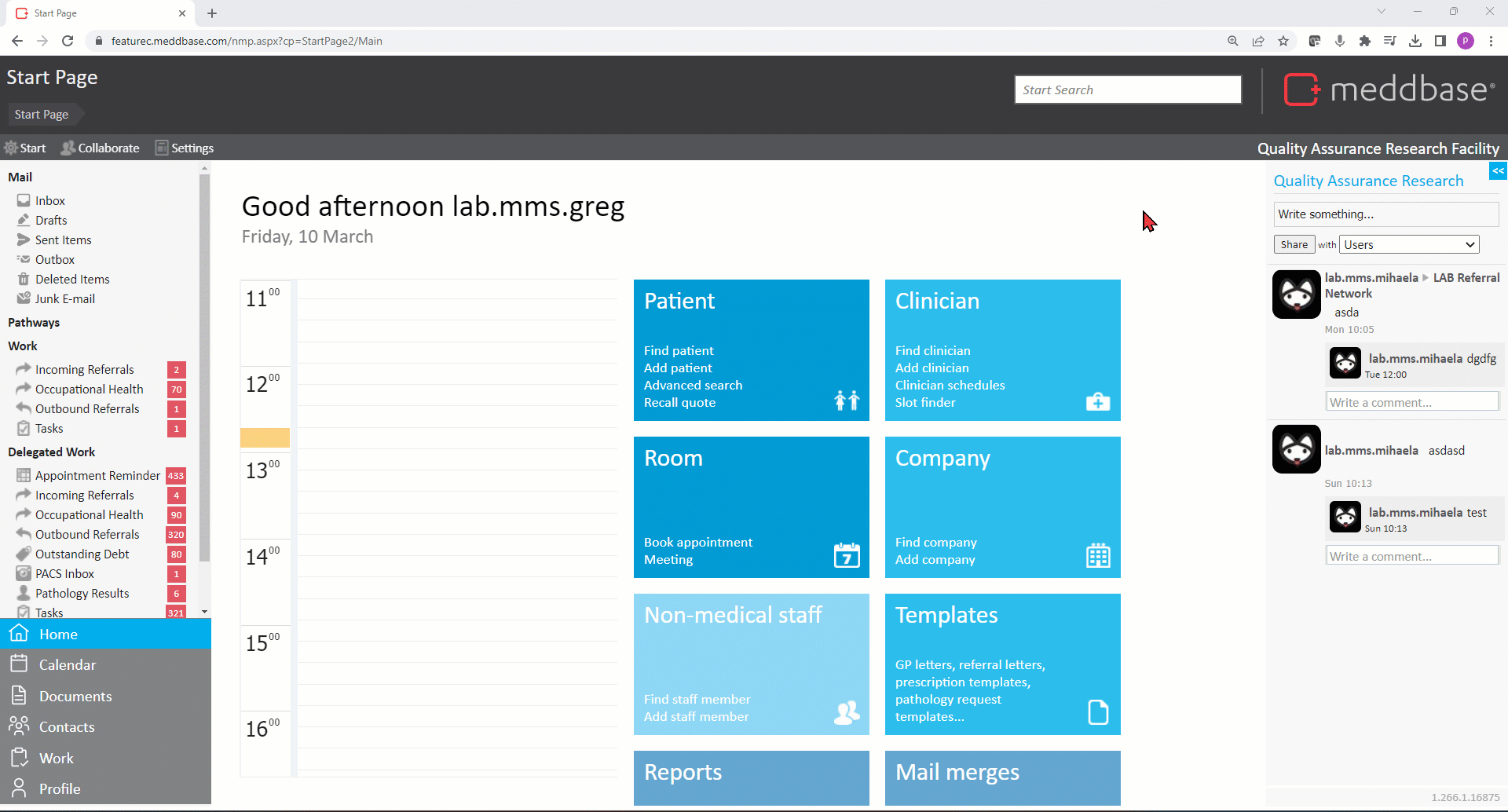This screenshot has height=812, width=1508.
Task: Click the Clinician medical bag icon
Action: click(x=1097, y=402)
